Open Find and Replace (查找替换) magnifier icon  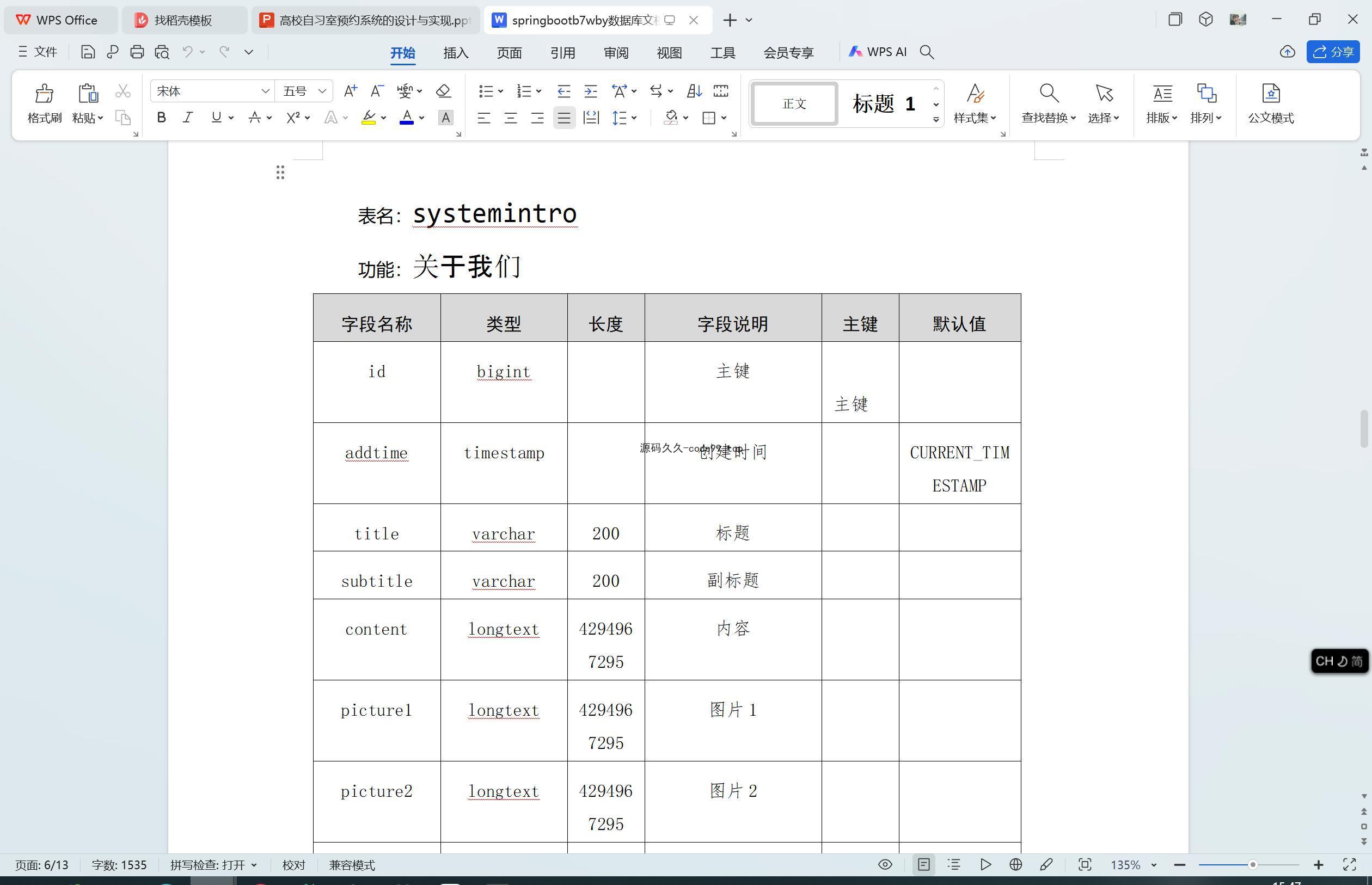coord(1049,93)
